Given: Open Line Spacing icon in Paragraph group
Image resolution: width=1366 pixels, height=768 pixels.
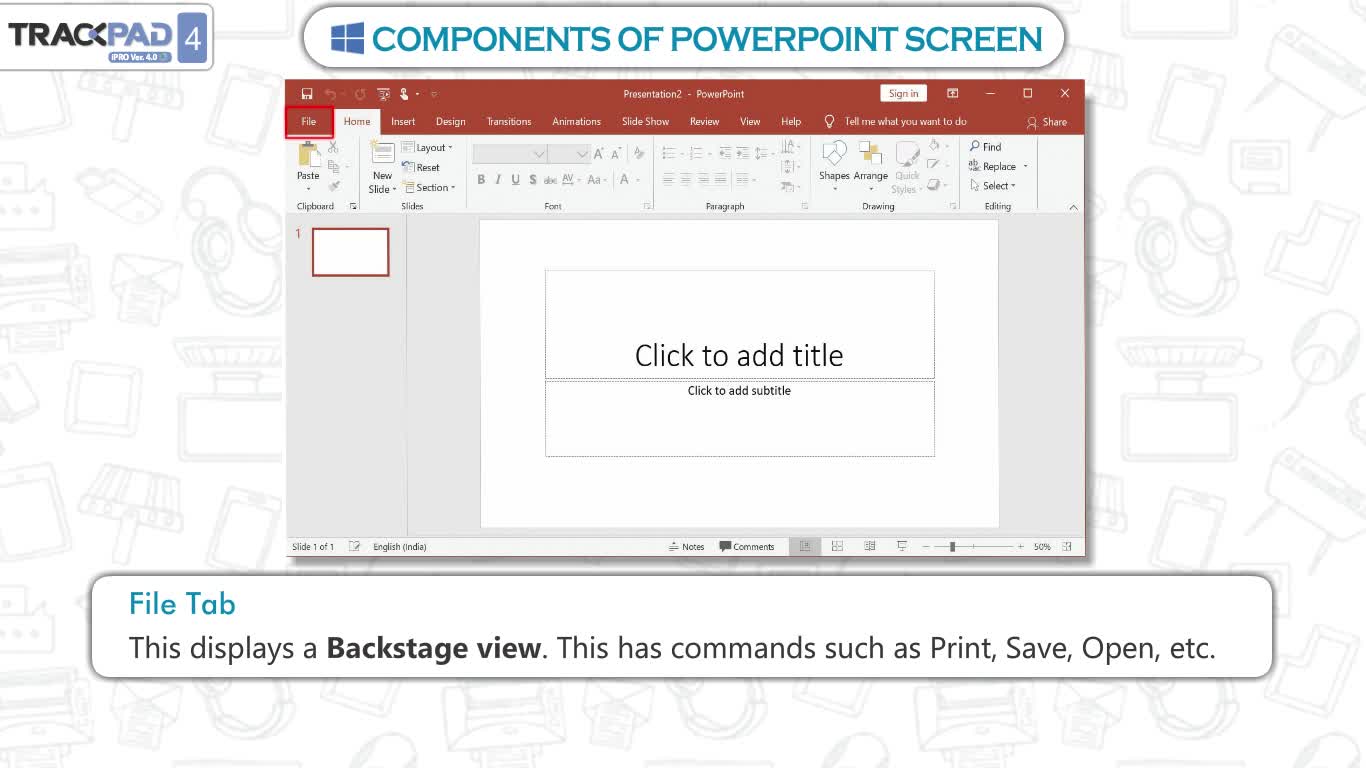Looking at the screenshot, I should coord(764,154).
